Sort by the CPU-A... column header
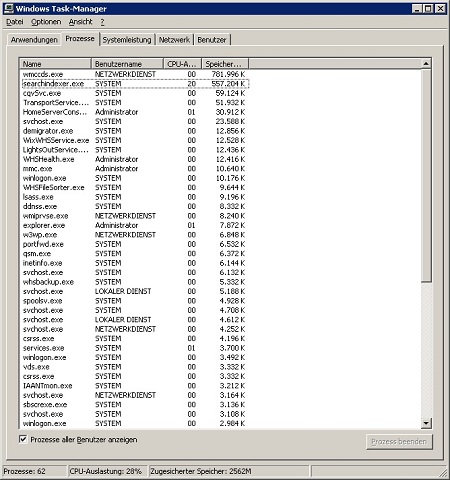The height and width of the screenshot is (480, 450). coord(182,64)
